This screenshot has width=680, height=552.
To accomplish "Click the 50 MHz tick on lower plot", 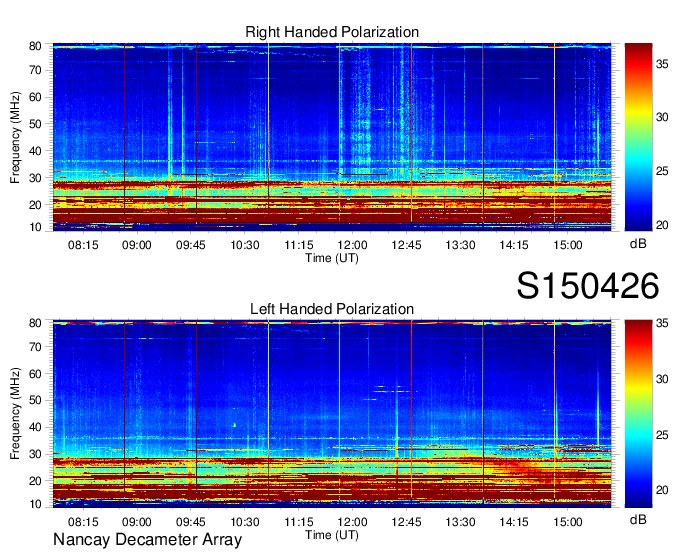I will click(x=35, y=400).
